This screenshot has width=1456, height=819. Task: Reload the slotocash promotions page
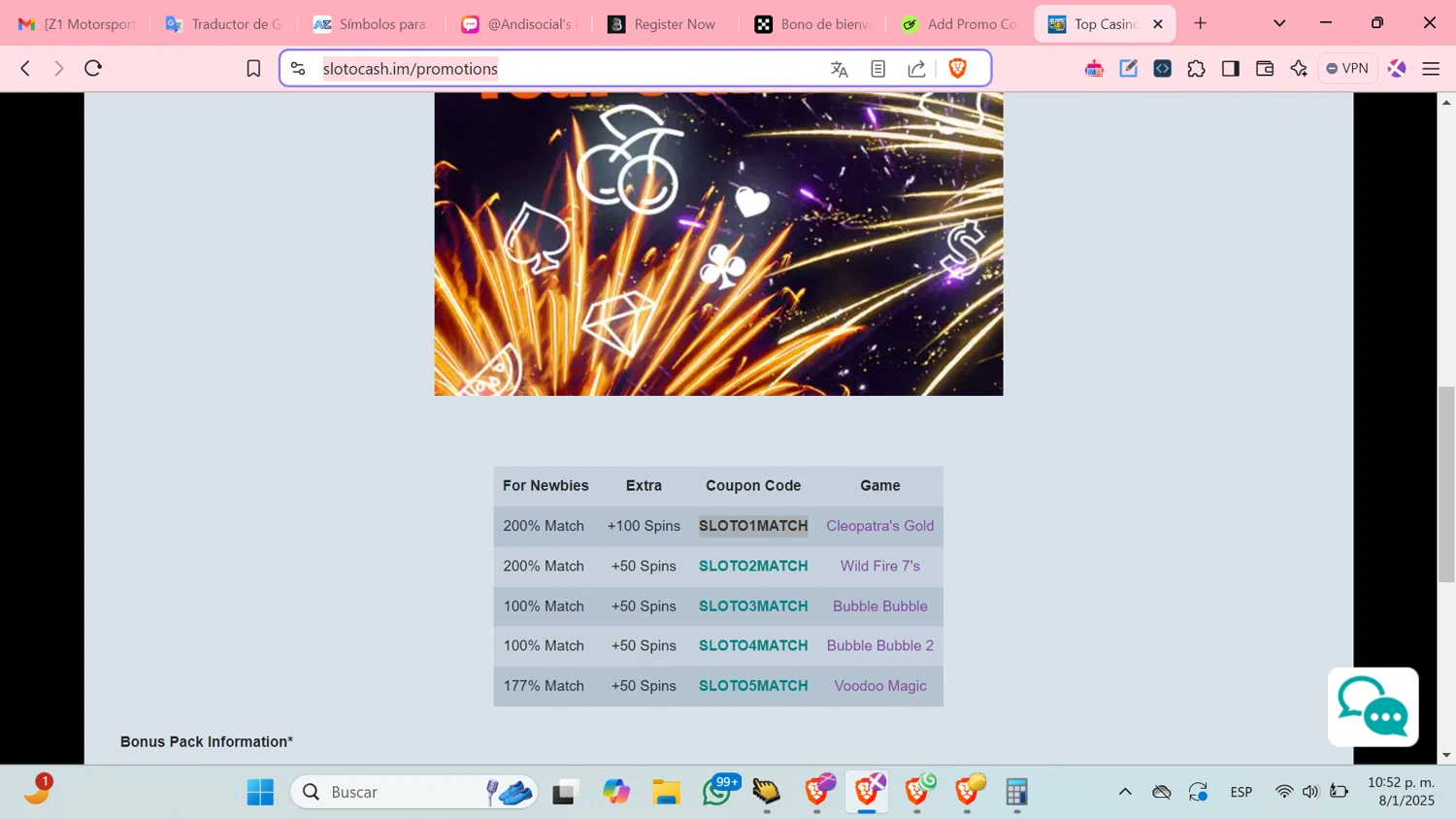[93, 68]
